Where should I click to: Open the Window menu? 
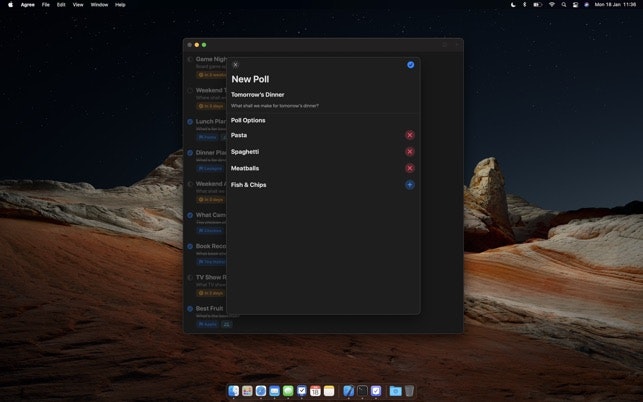pos(99,4)
